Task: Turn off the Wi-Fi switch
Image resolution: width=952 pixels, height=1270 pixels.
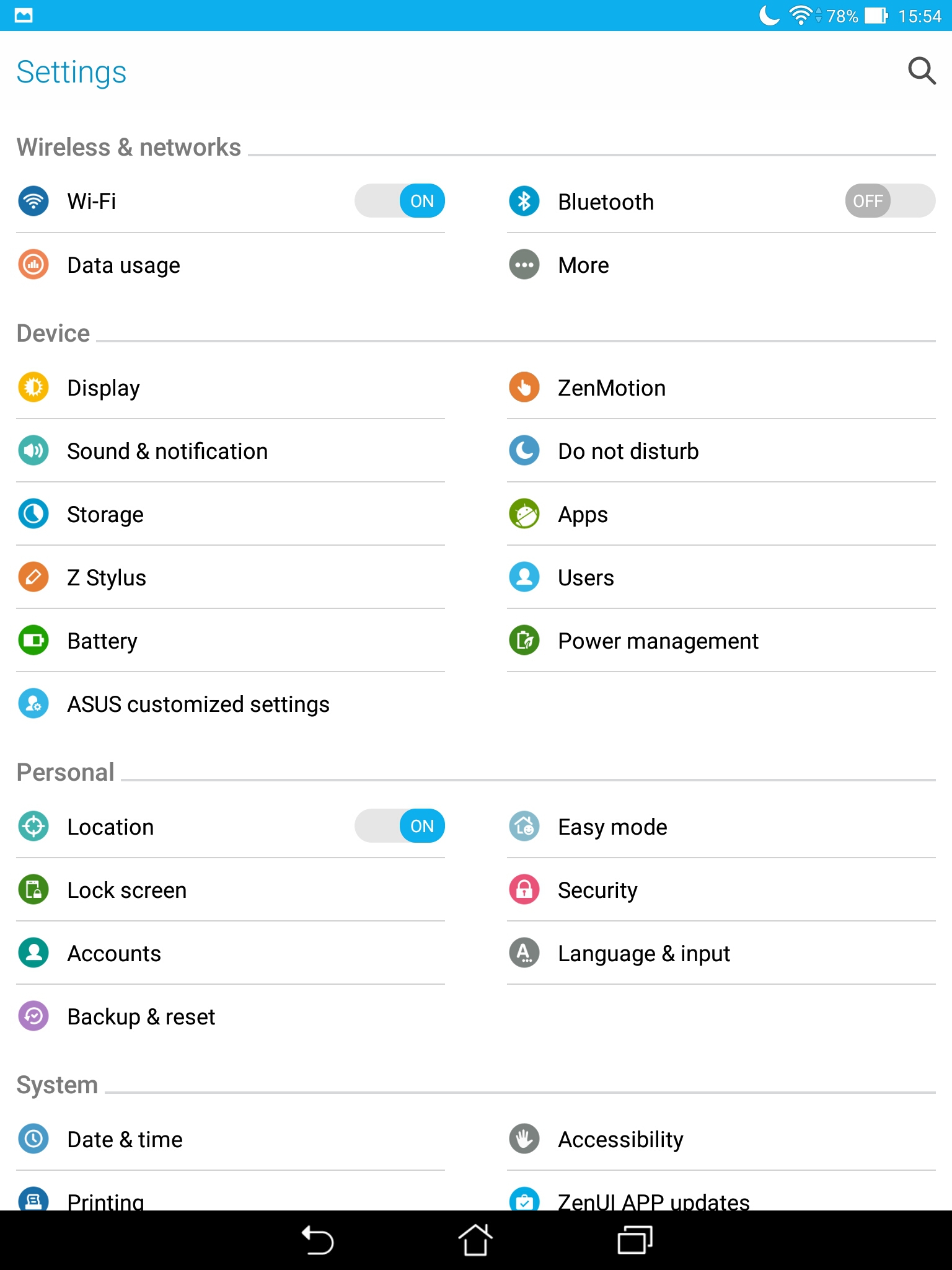Action: coord(400,201)
